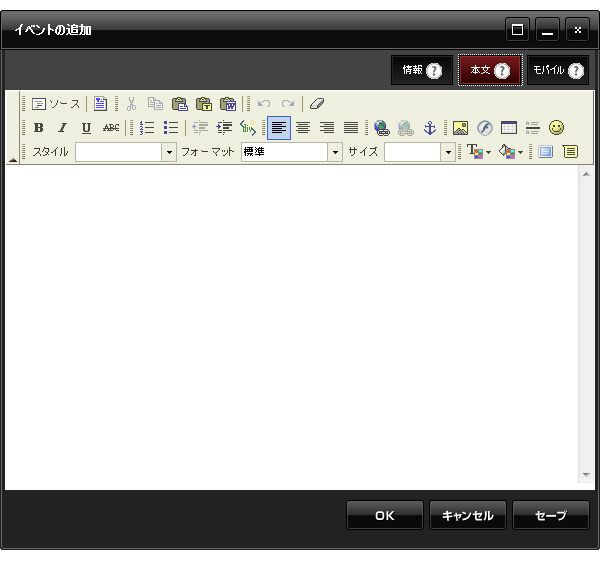Open help for the 情報 tab
600x570 pixels.
434,71
